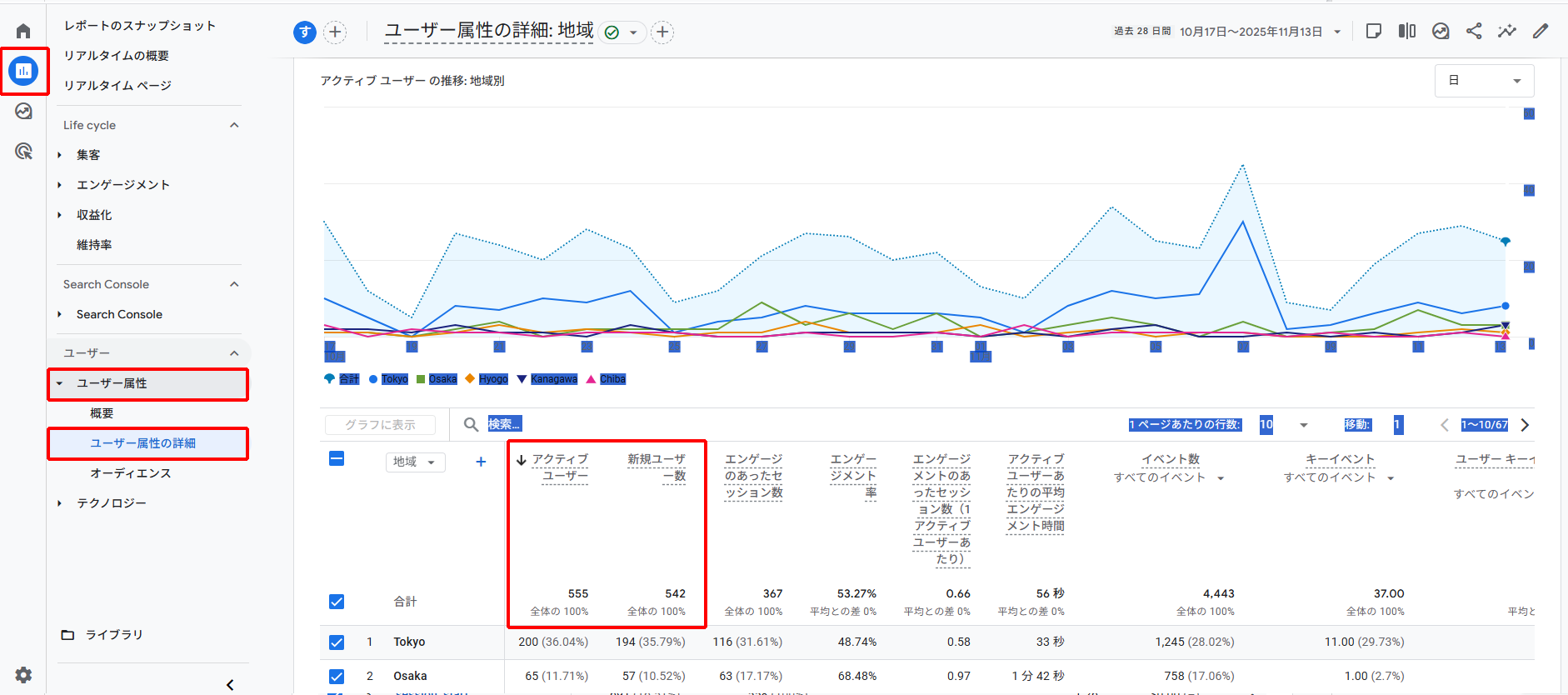The width and height of the screenshot is (1568, 695).
Task: Open the Home icon in left rail
Action: [23, 32]
